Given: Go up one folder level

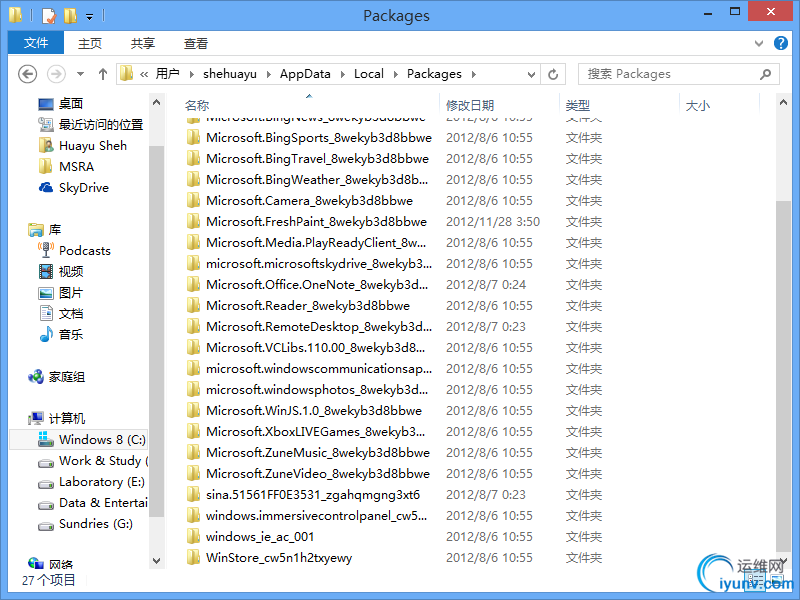Looking at the screenshot, I should click(103, 74).
